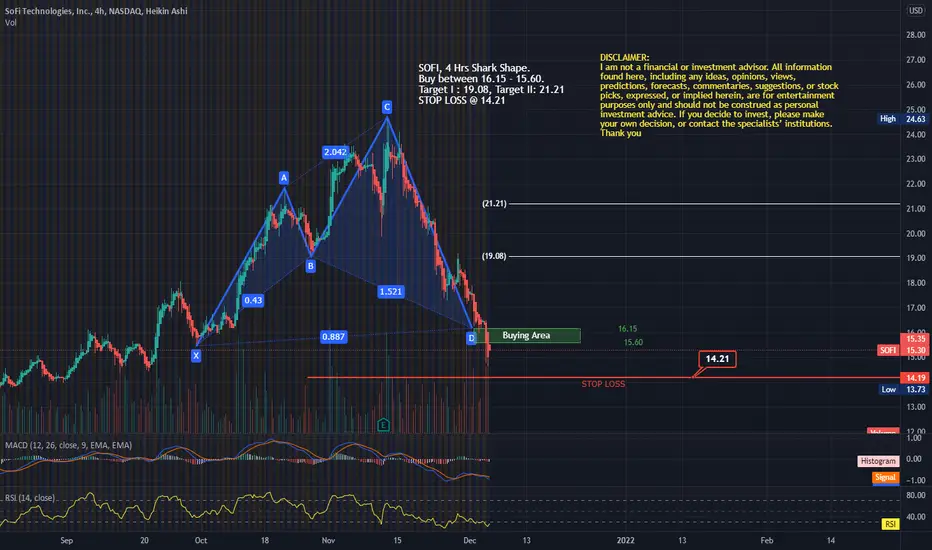Click the Sep label on time axis
This screenshot has width=932, height=550.
click(x=67, y=540)
